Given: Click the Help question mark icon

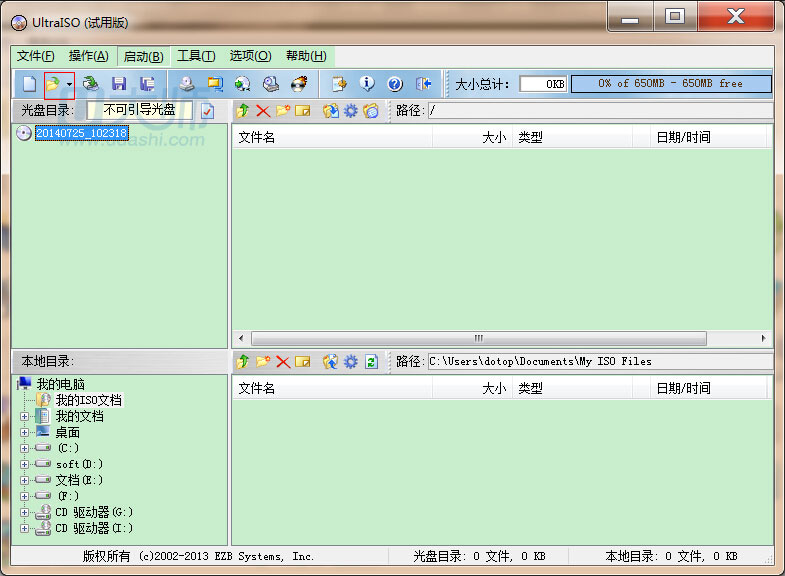Looking at the screenshot, I should coord(395,84).
